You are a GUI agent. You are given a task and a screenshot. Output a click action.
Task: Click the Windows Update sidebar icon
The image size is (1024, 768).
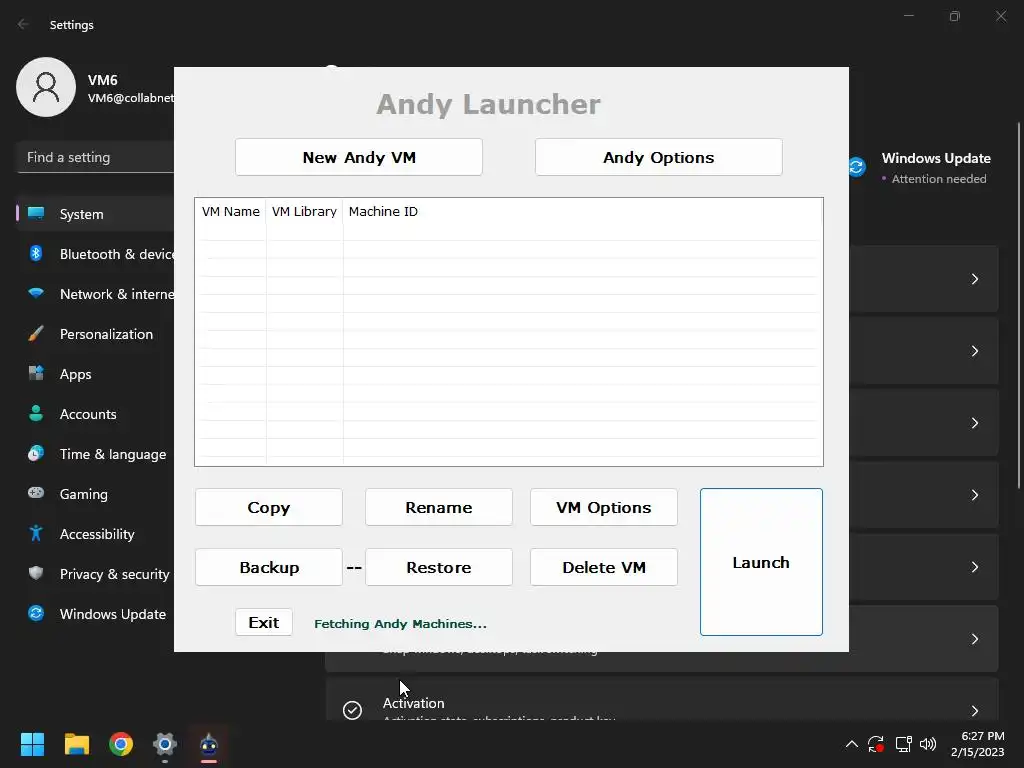coord(36,613)
